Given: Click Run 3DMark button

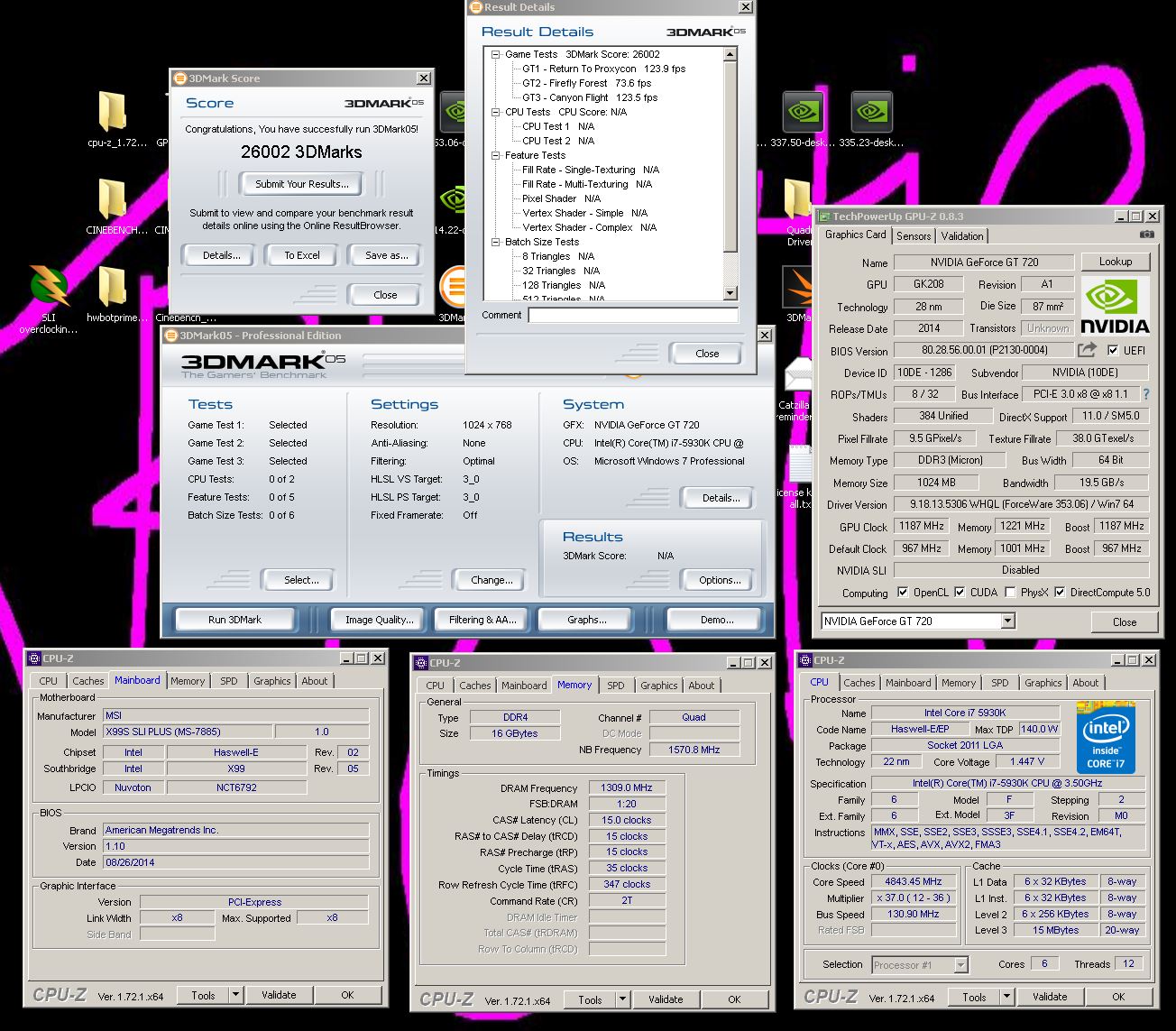Looking at the screenshot, I should click(234, 620).
